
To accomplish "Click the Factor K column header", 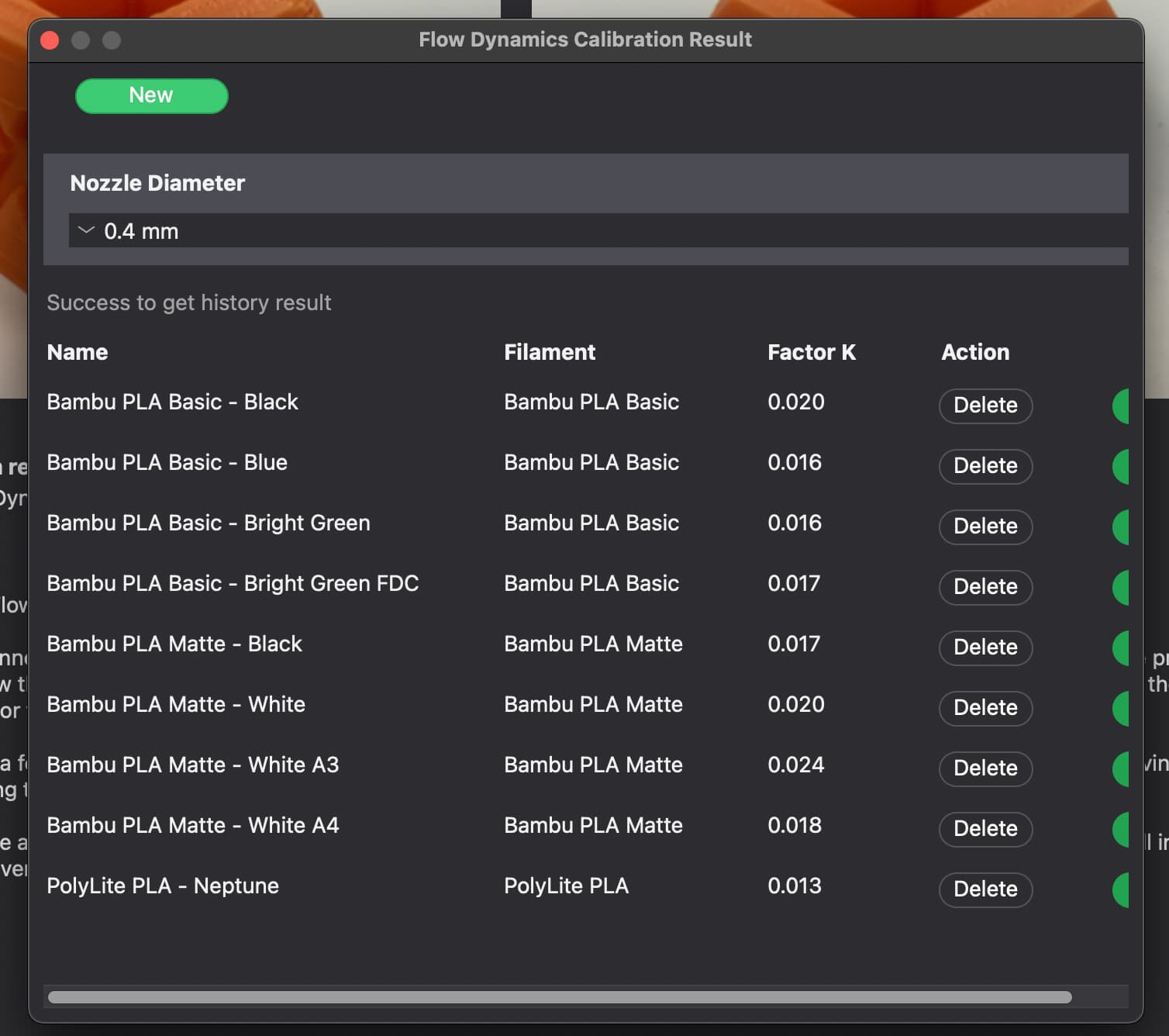I will [812, 352].
